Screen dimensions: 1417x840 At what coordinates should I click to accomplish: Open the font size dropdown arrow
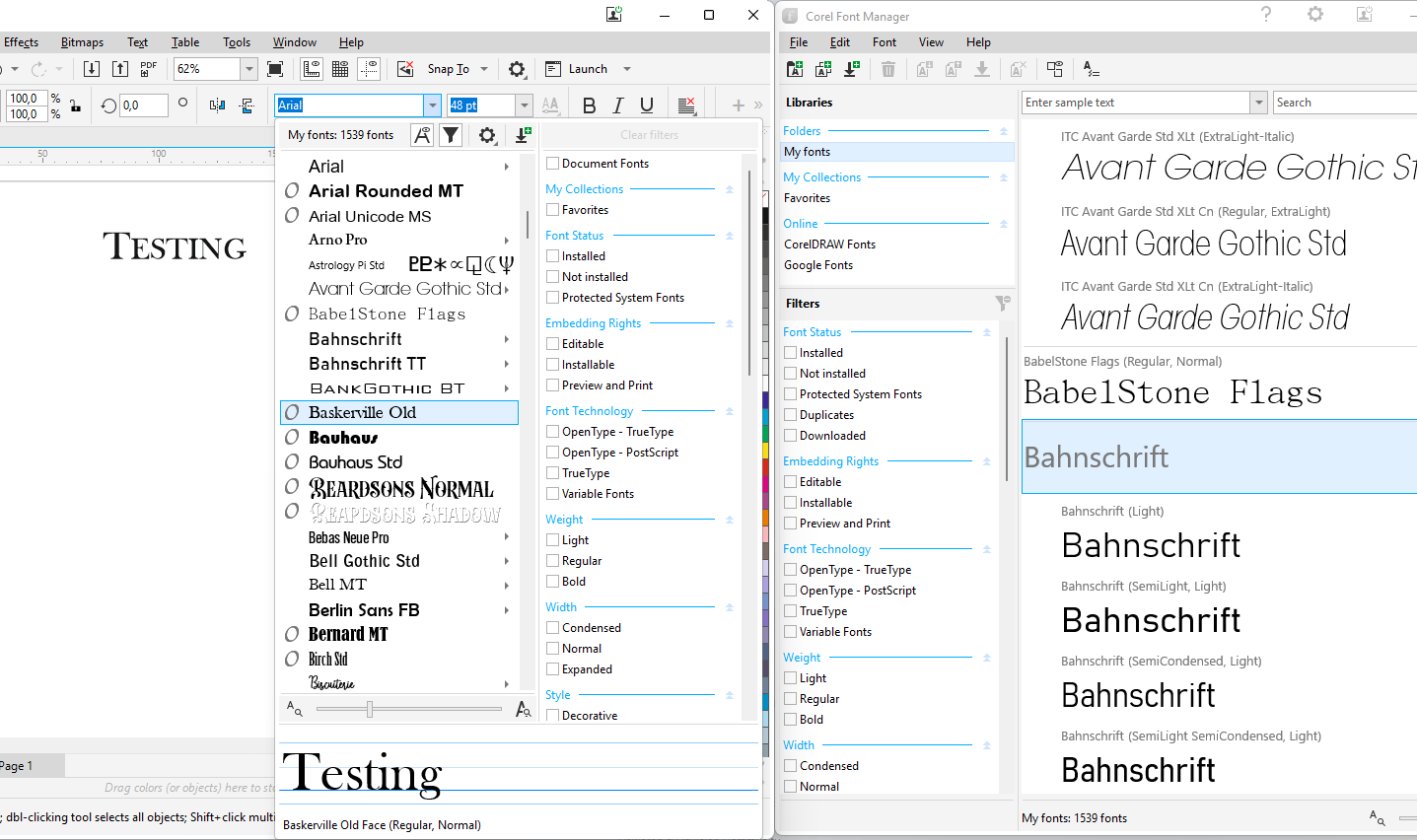pos(525,105)
